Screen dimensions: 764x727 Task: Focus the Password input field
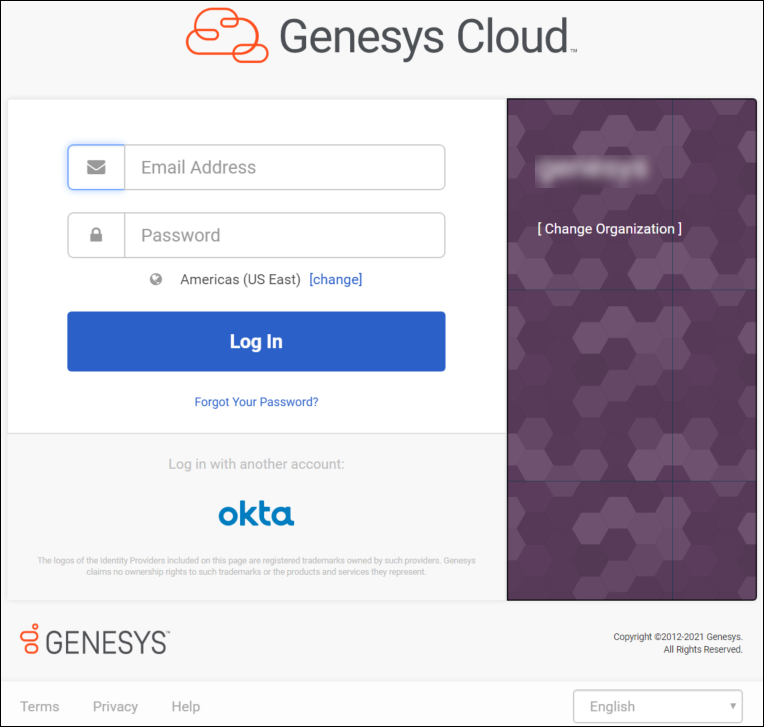click(x=285, y=235)
